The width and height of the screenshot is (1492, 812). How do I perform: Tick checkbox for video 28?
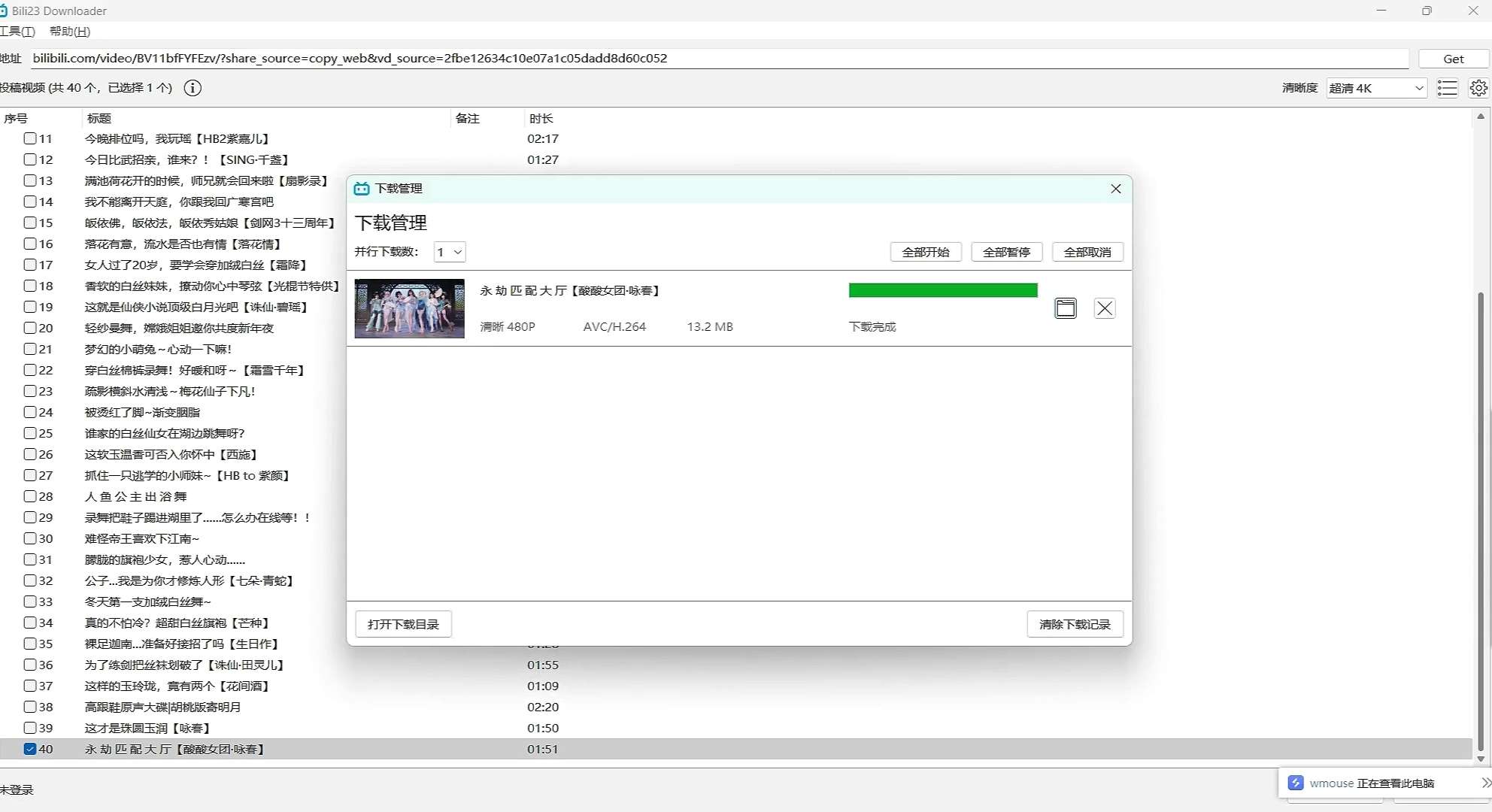pos(30,496)
